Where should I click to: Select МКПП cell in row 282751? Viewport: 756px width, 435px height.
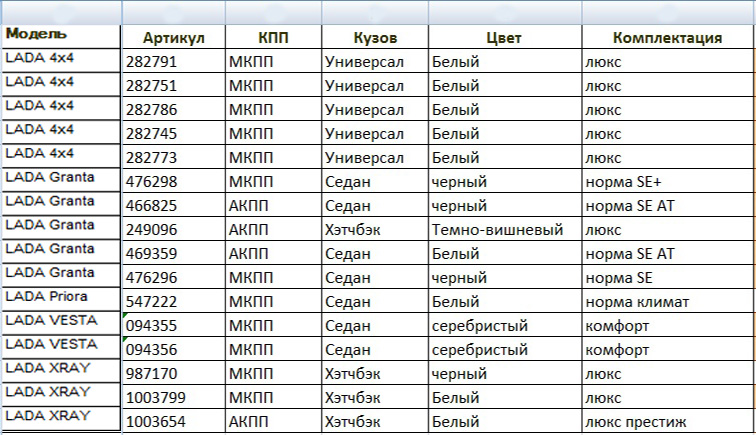pyautogui.click(x=273, y=85)
